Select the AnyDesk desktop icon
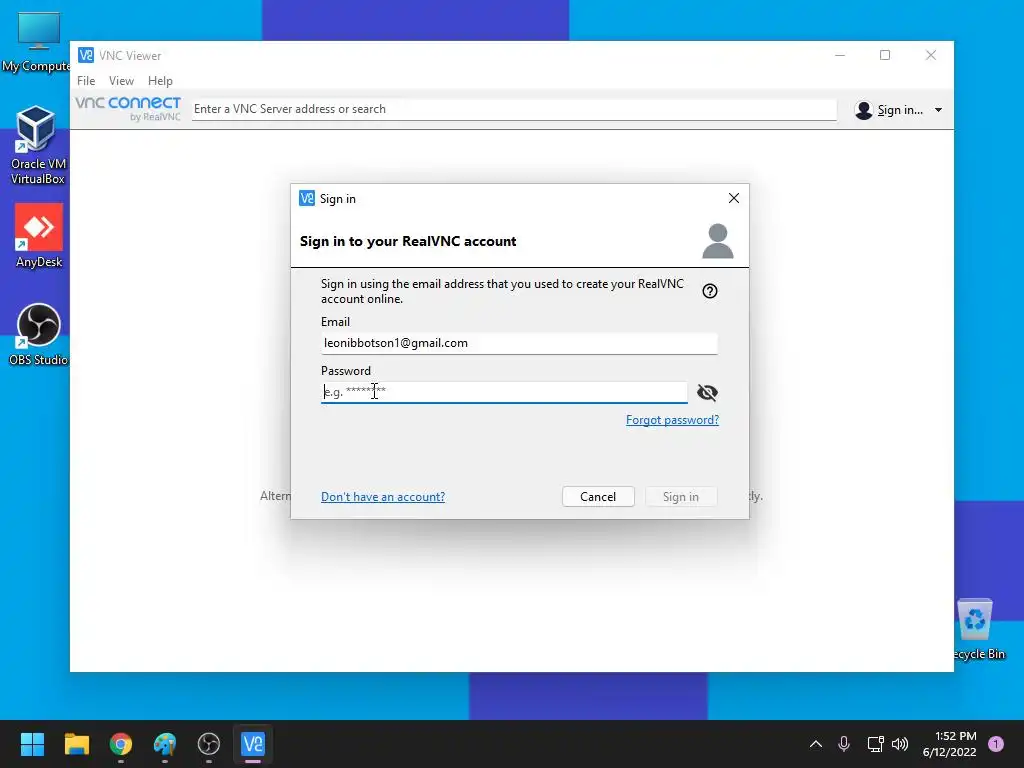Viewport: 1024px width, 768px height. pyautogui.click(x=39, y=236)
